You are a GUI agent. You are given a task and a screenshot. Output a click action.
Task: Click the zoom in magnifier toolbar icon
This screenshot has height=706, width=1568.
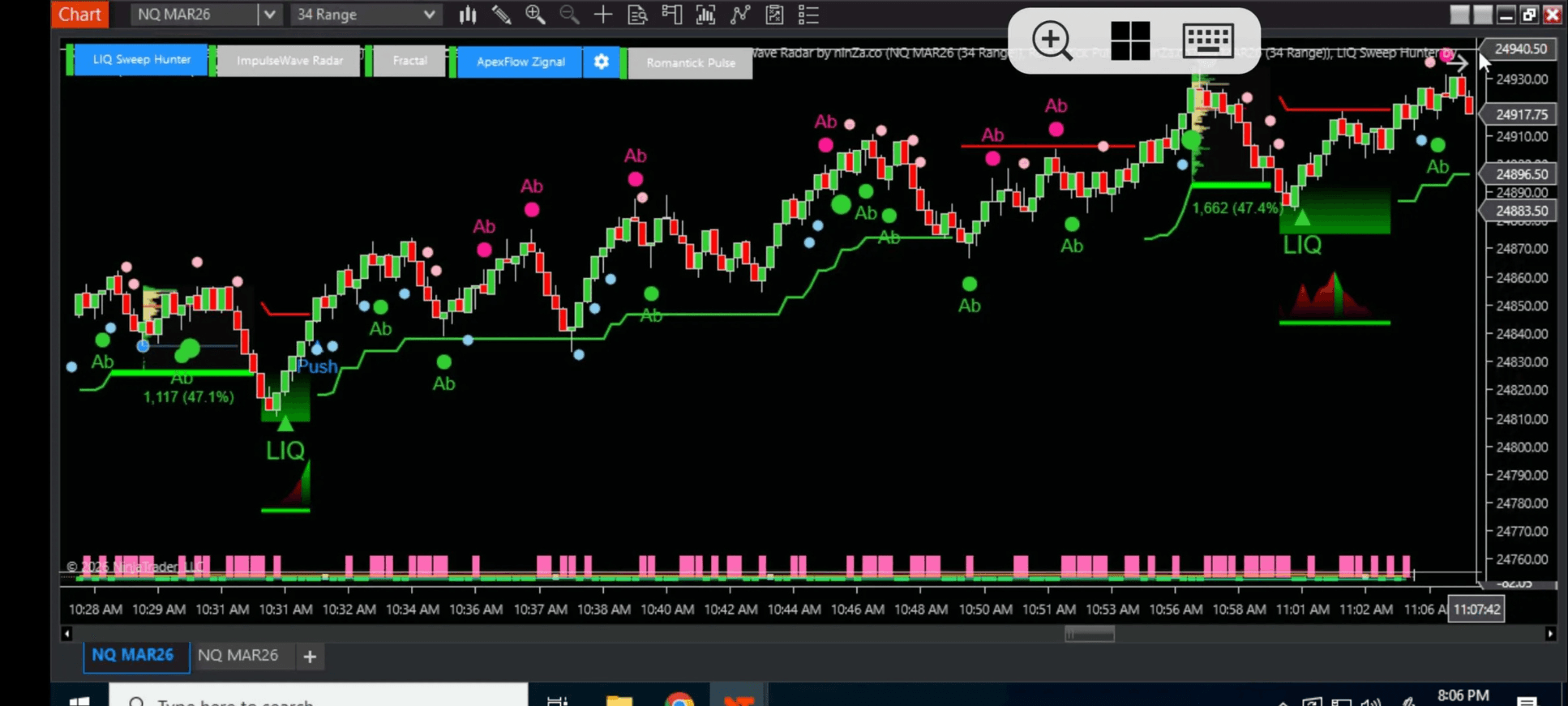[535, 15]
